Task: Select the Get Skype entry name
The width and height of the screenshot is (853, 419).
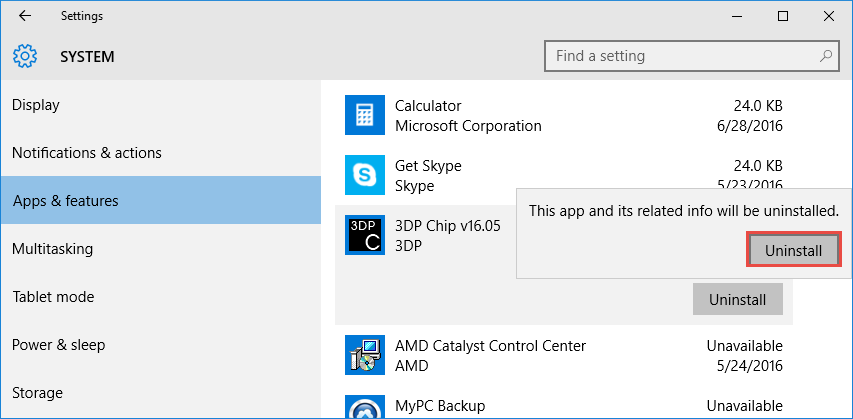Action: pos(428,165)
